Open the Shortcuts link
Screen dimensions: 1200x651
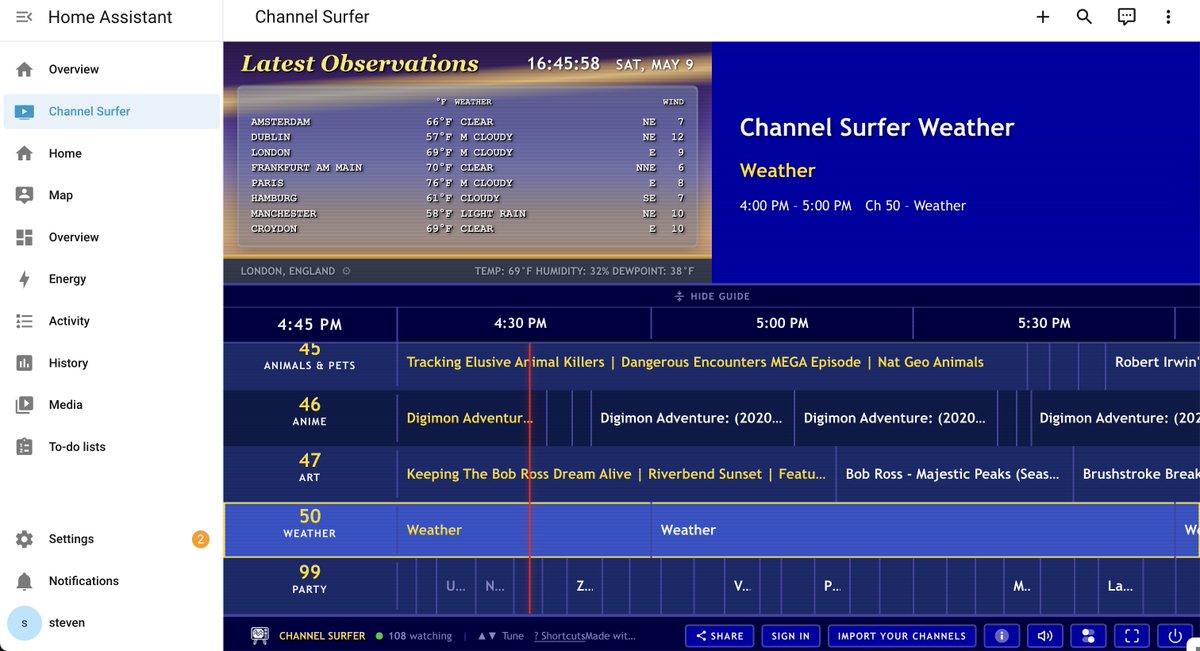pyautogui.click(x=559, y=636)
